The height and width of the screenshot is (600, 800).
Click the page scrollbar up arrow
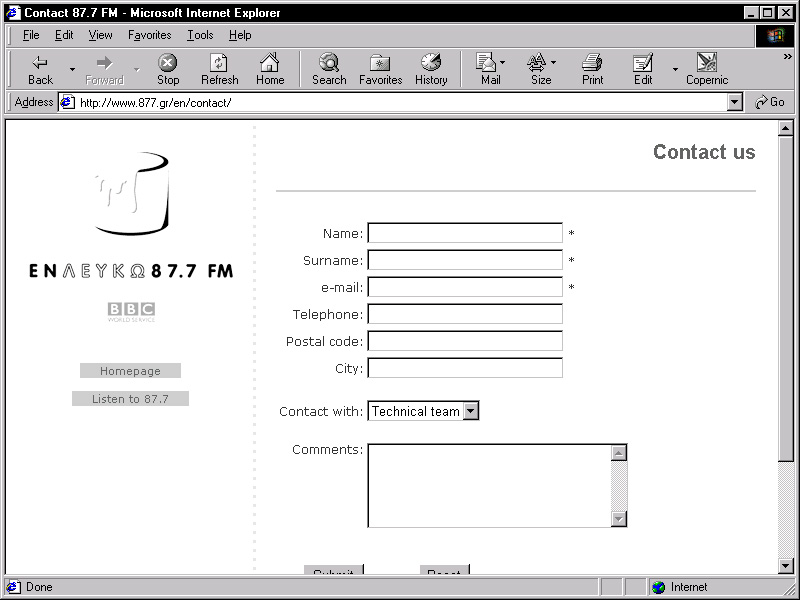pyautogui.click(x=786, y=128)
